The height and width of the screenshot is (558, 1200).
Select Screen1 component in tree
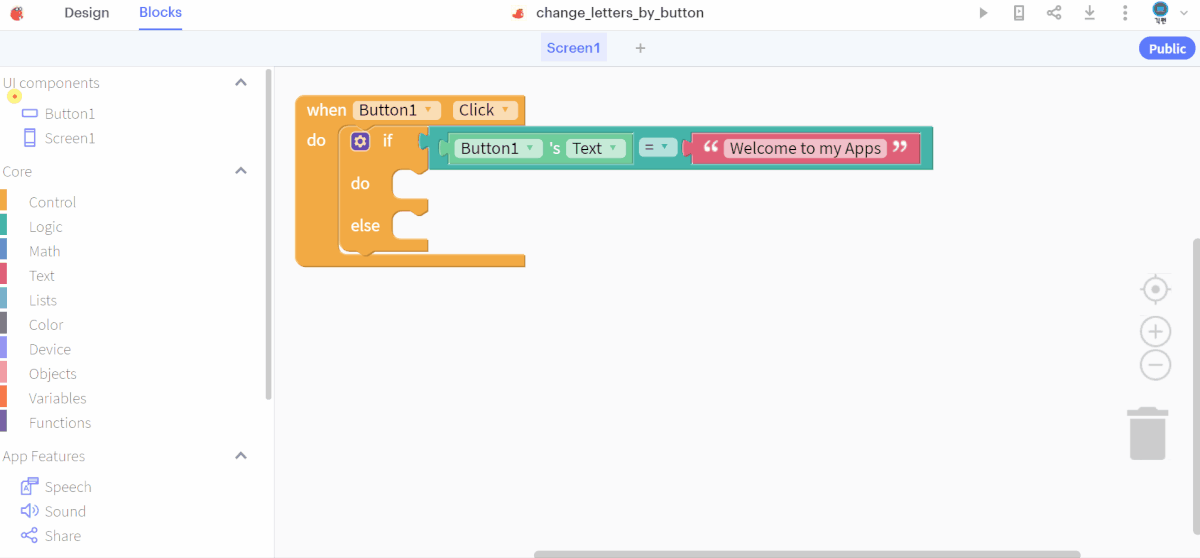[x=58, y=138]
